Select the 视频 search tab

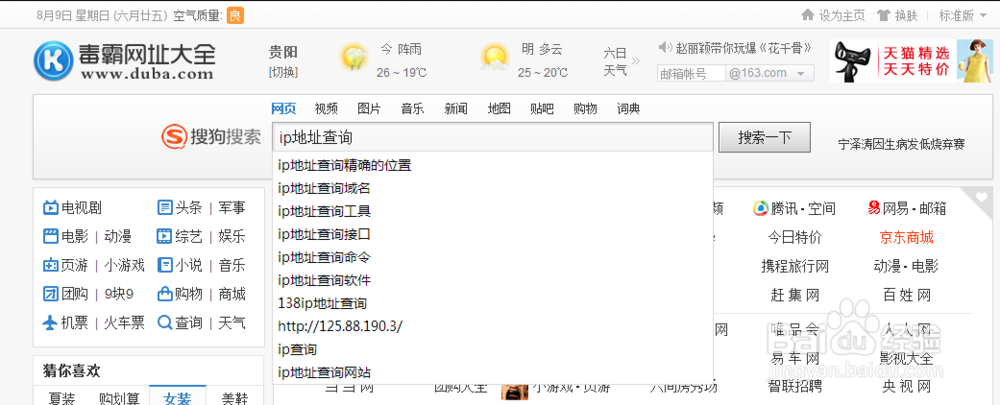(x=326, y=109)
